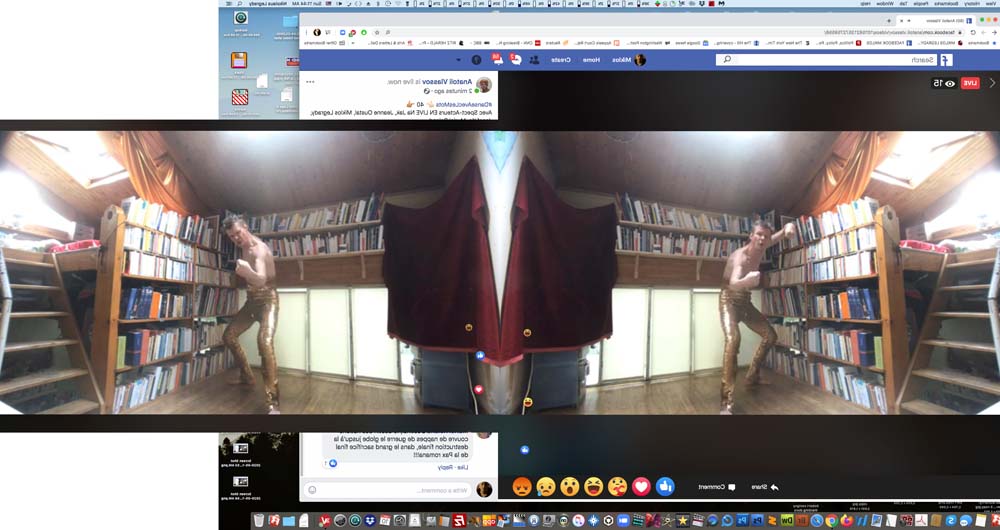Viewport: 1000px width, 530px height.
Task: Select the Angry face reaction
Action: (x=521, y=487)
